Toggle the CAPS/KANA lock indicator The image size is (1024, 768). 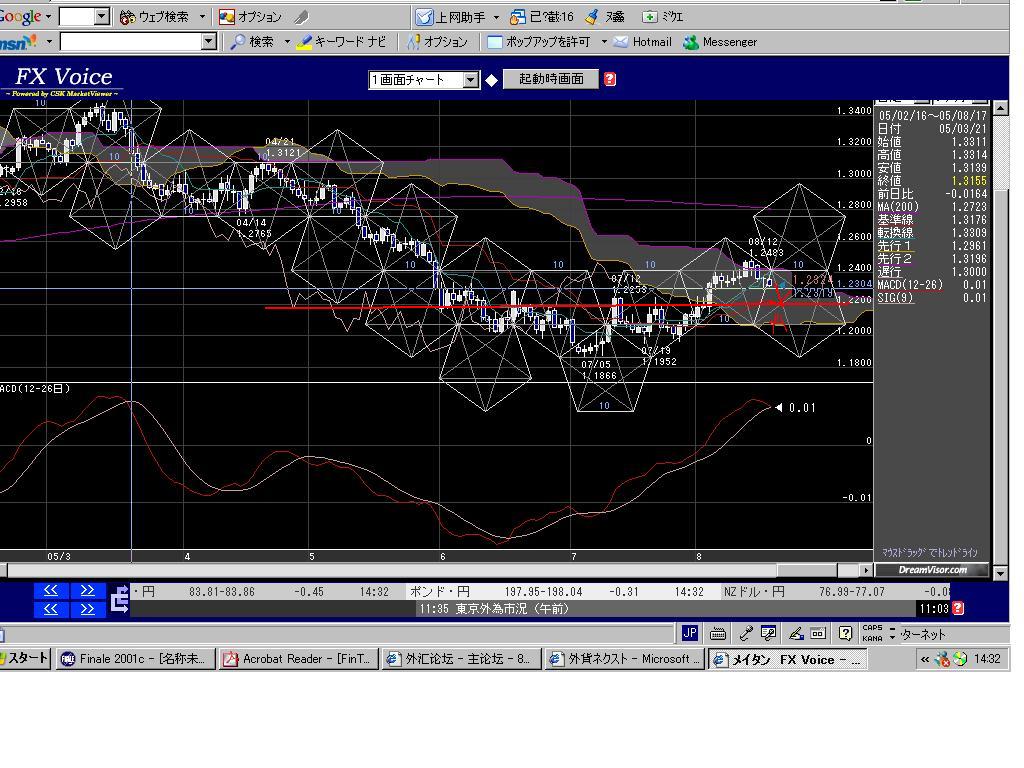click(x=872, y=633)
